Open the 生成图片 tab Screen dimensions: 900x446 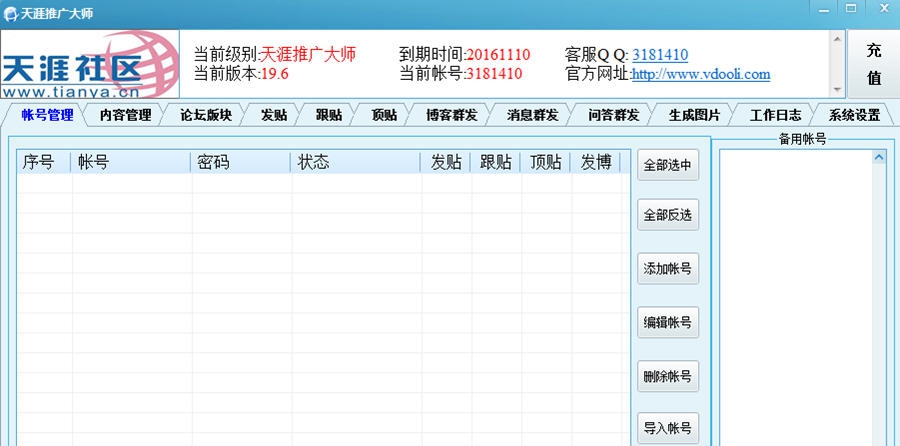694,115
